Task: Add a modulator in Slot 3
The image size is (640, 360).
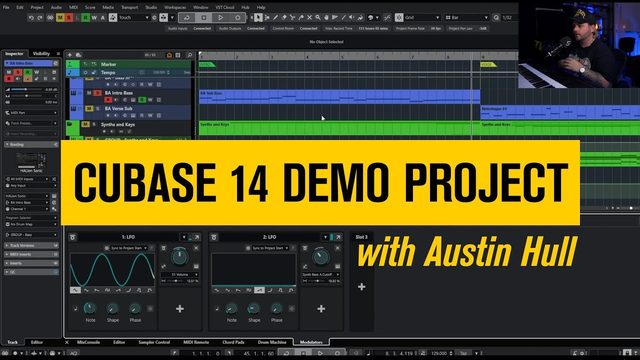Action: tap(362, 287)
